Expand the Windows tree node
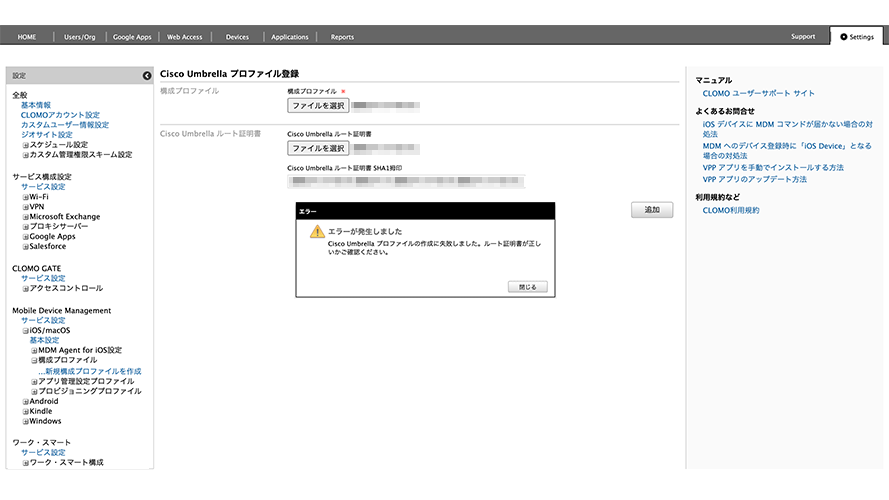The height and width of the screenshot is (500, 889). (26, 421)
